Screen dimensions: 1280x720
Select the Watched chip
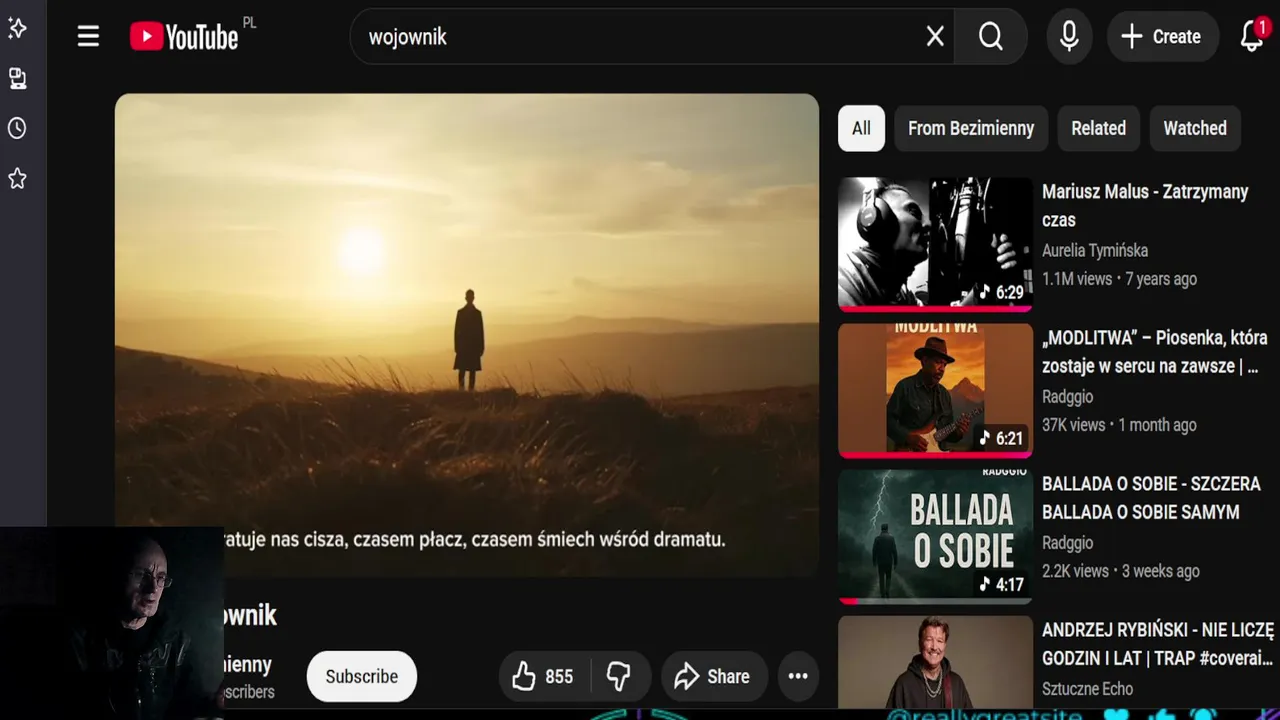[x=1195, y=128]
